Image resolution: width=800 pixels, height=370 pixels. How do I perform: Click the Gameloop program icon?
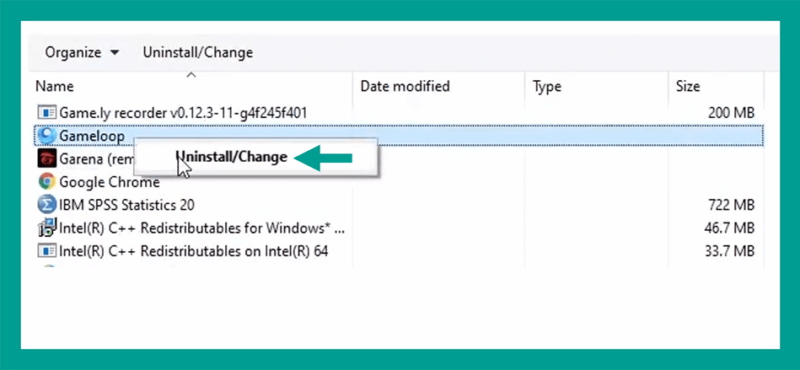[47, 135]
